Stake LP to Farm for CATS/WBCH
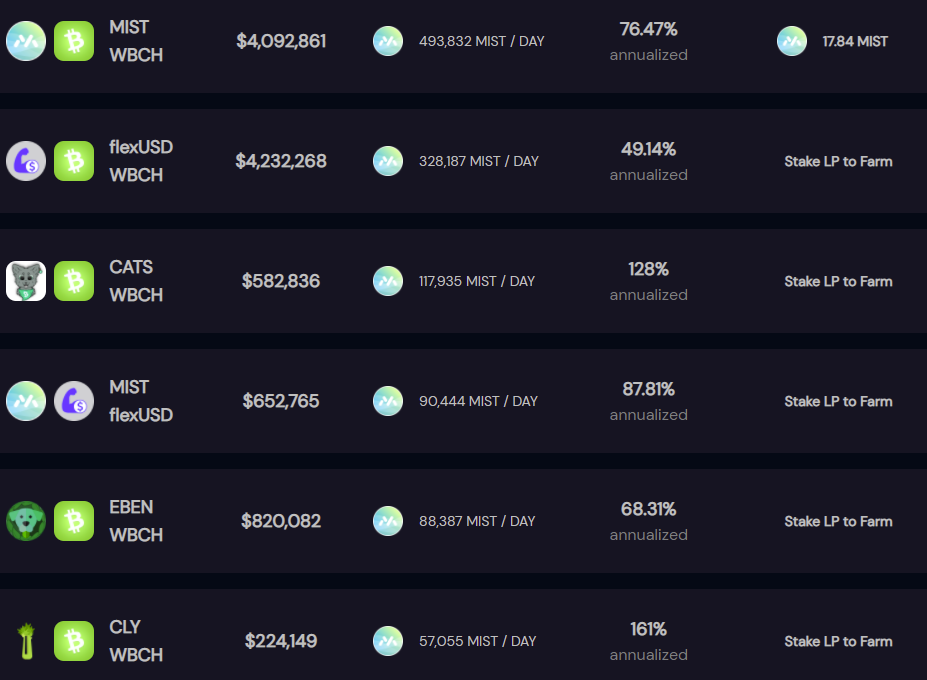This screenshot has height=680, width=927. coord(838,281)
